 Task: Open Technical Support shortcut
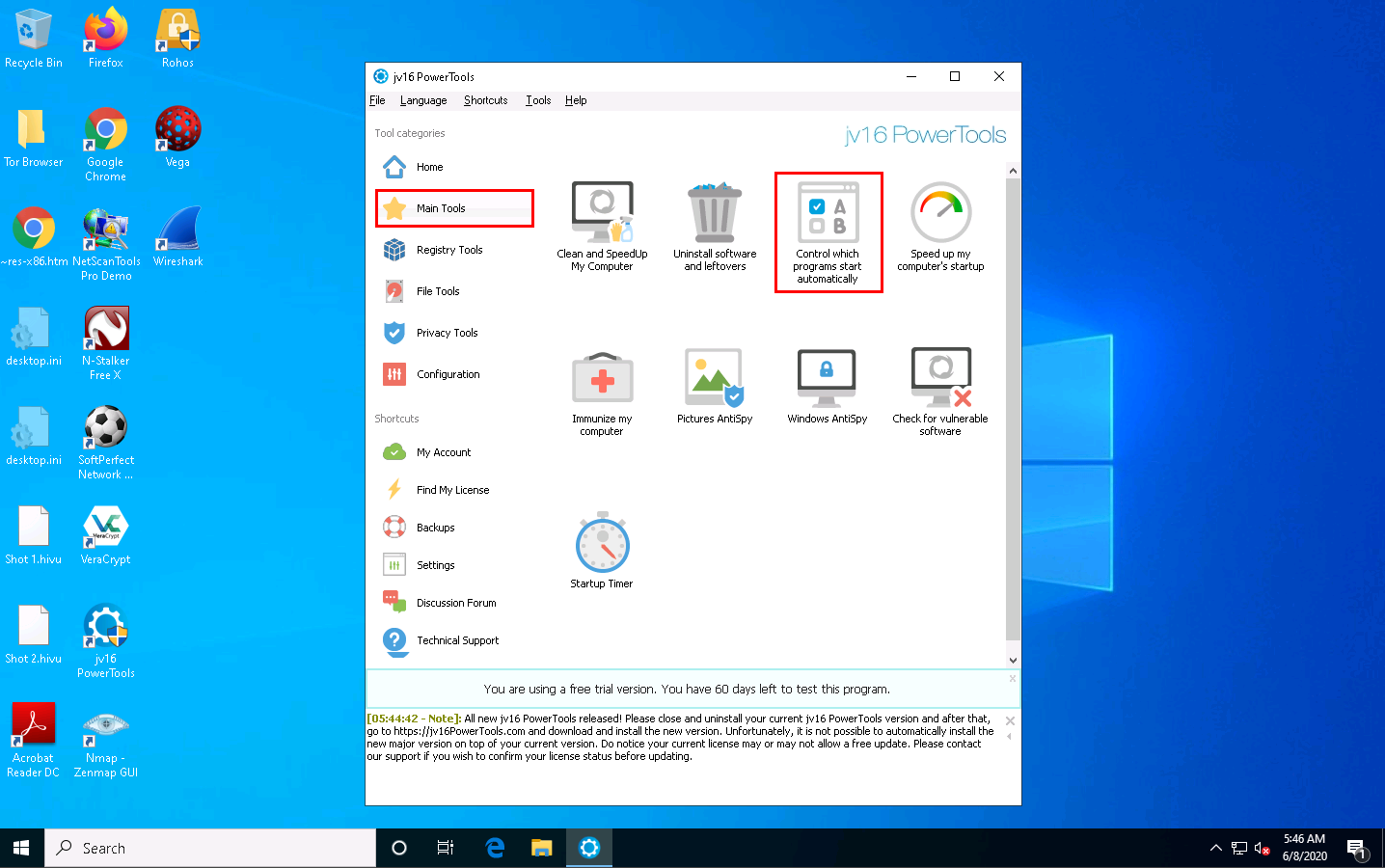(x=441, y=640)
